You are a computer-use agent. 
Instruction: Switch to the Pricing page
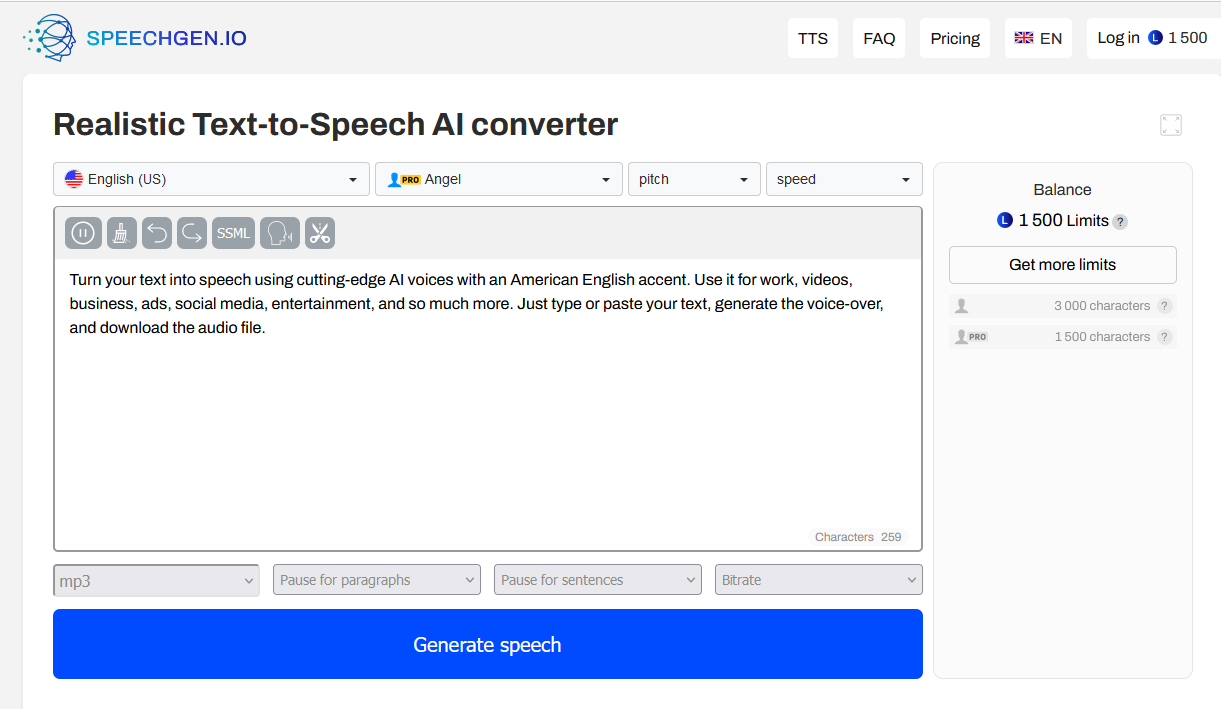[954, 37]
